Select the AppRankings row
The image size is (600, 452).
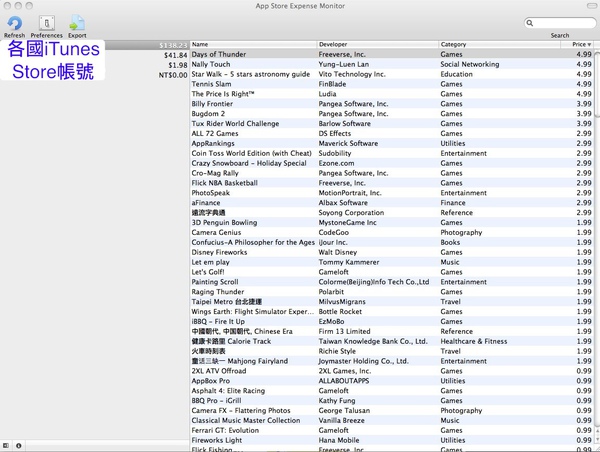click(391, 144)
